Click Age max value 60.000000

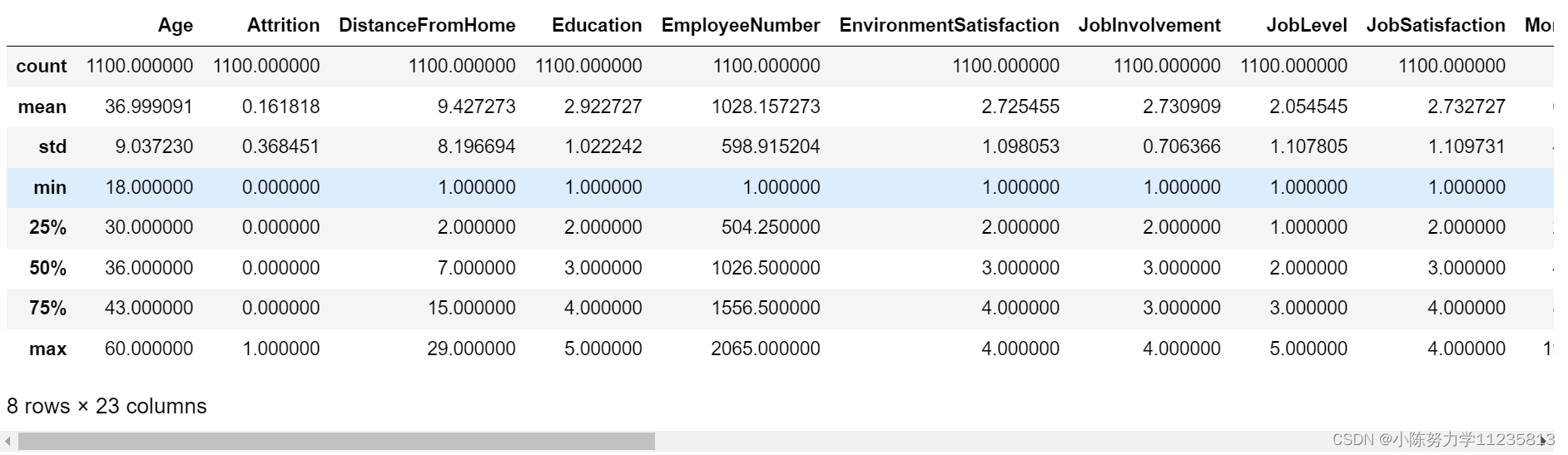(x=149, y=349)
